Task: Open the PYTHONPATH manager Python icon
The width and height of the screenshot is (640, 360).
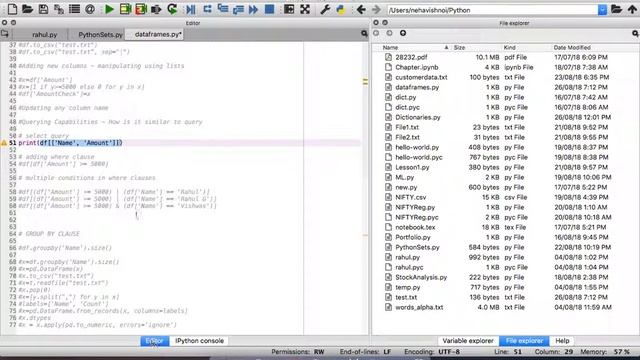Action: point(340,9)
